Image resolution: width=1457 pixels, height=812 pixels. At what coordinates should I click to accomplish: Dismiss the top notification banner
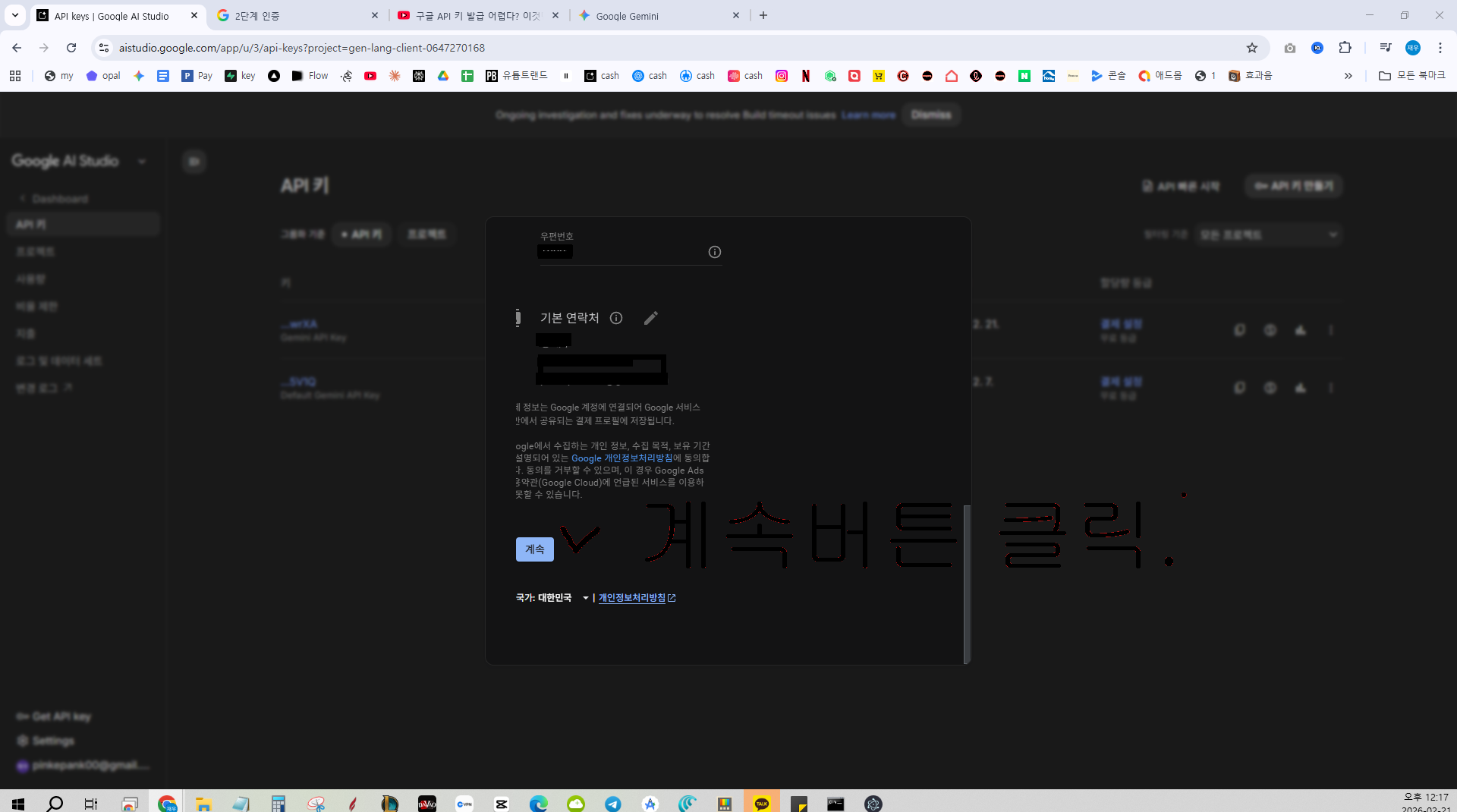pos(930,115)
